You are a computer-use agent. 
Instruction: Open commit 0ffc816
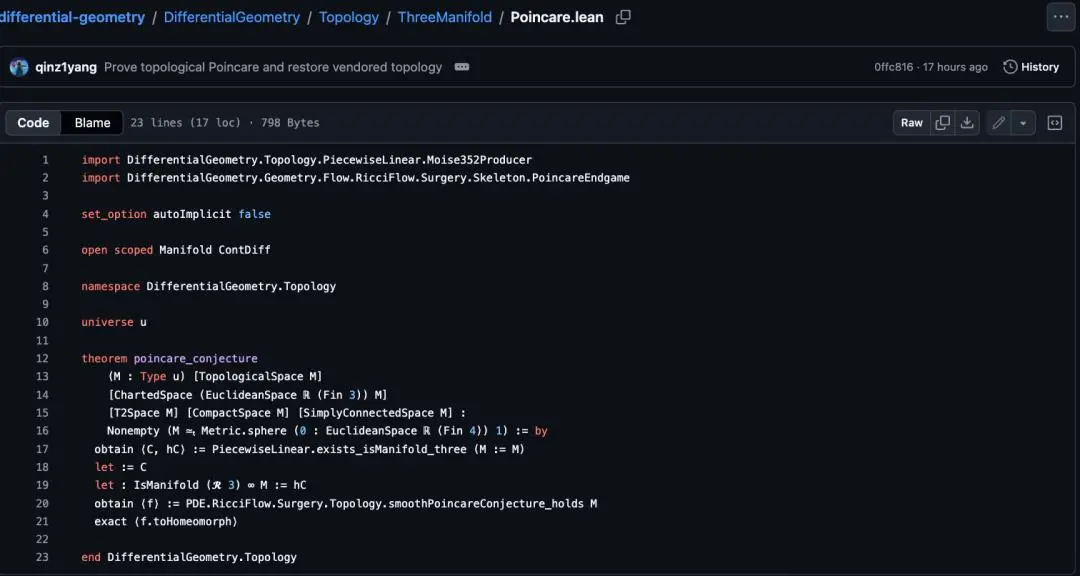pyautogui.click(x=893, y=67)
